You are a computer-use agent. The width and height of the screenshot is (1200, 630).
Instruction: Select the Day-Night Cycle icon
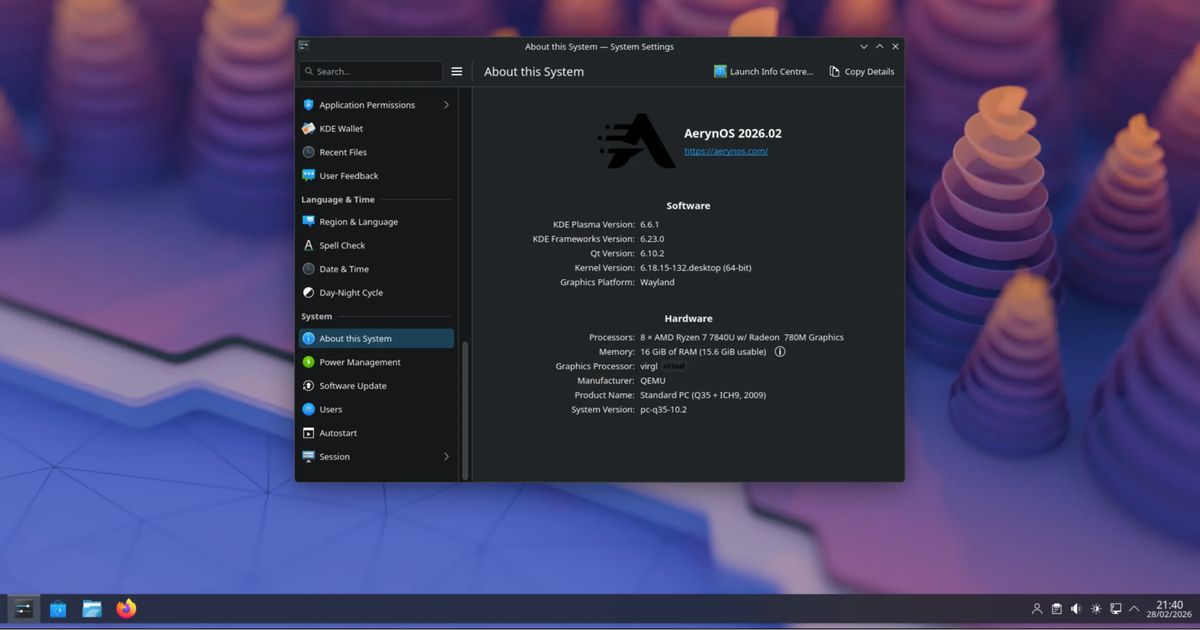[x=309, y=293]
